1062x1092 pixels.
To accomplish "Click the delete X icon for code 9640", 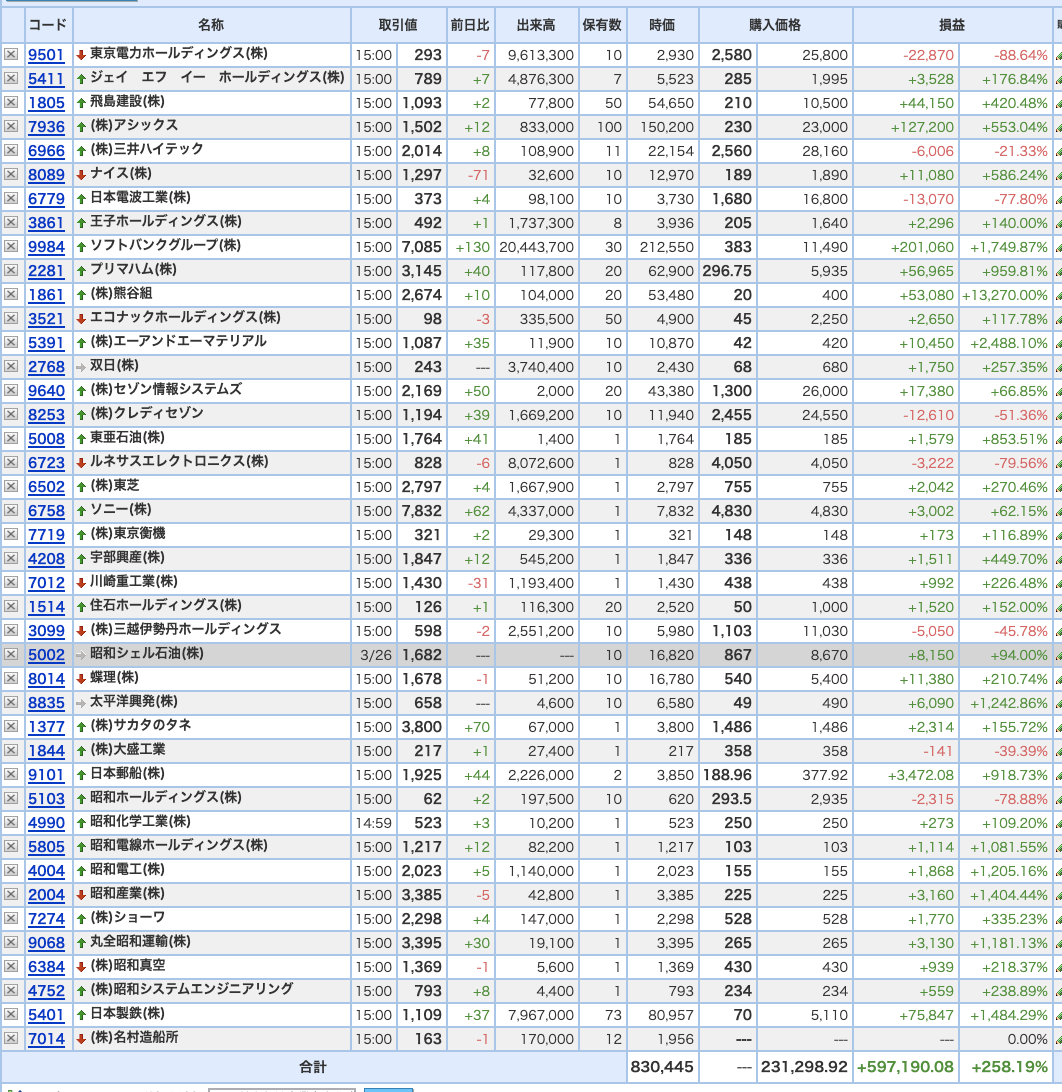I will tap(10, 391).
